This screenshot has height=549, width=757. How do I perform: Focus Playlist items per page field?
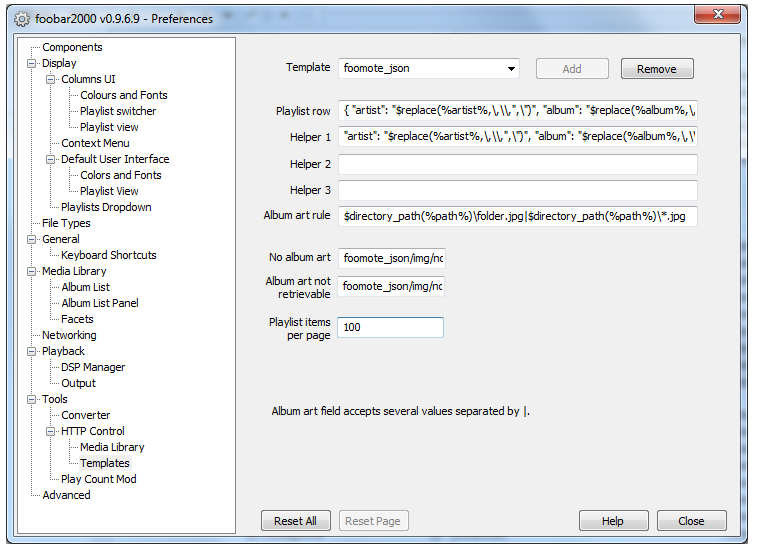tap(391, 327)
